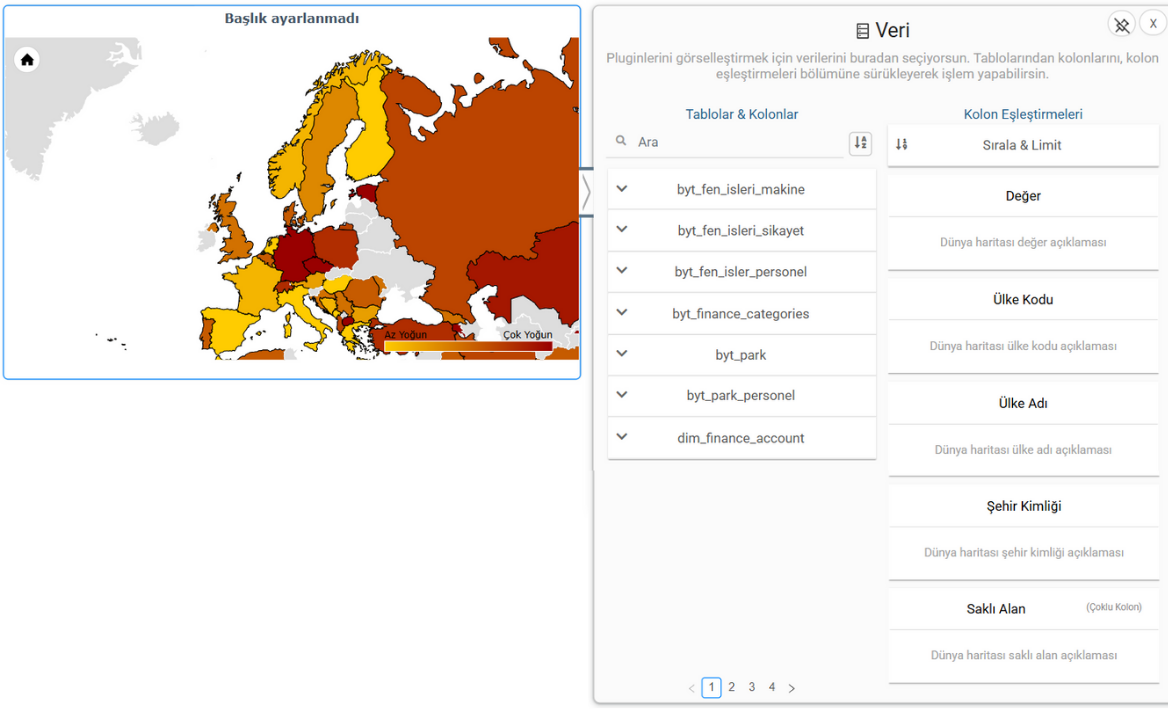1168x709 pixels.
Task: Select page 2 in table pagination
Action: pyautogui.click(x=732, y=688)
